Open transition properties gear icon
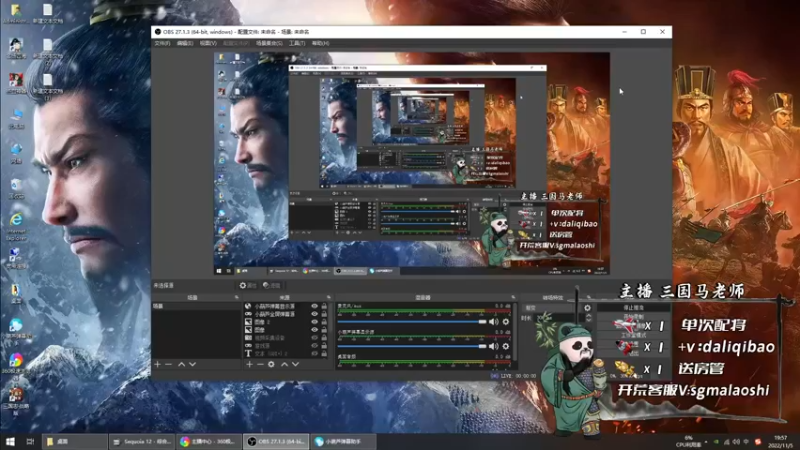This screenshot has width=800, height=450. 587,308
